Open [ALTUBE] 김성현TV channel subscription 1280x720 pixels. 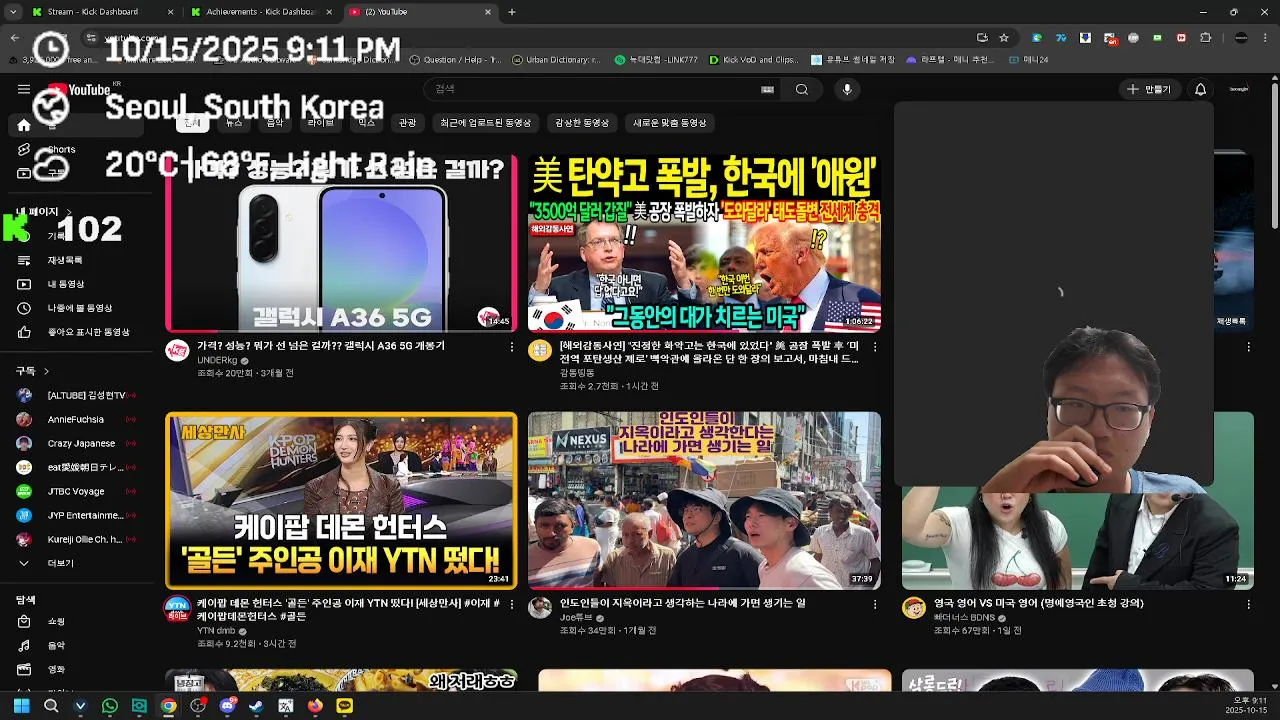(x=75, y=395)
